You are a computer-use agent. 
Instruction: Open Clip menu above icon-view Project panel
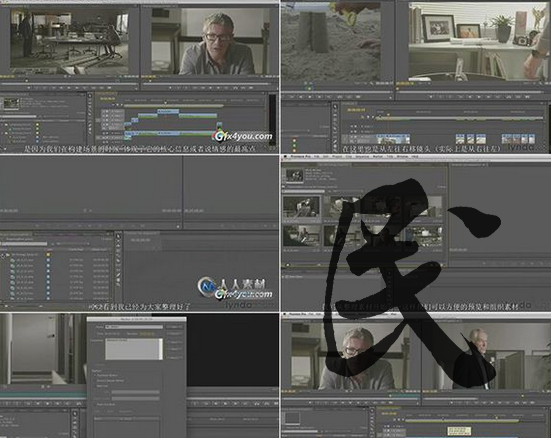pos(348,156)
